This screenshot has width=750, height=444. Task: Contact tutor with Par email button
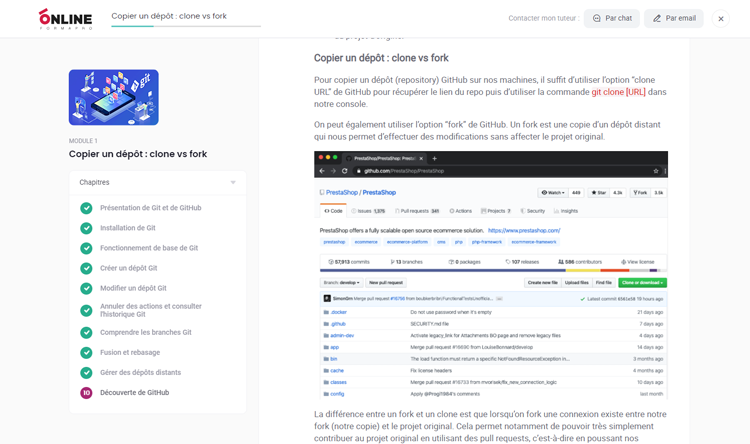673,18
